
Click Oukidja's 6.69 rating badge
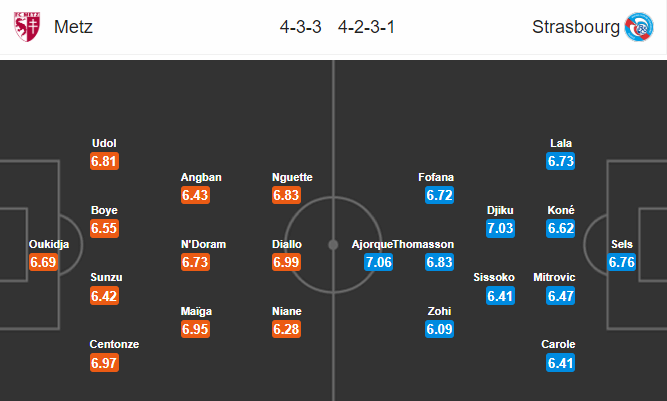click(x=43, y=262)
